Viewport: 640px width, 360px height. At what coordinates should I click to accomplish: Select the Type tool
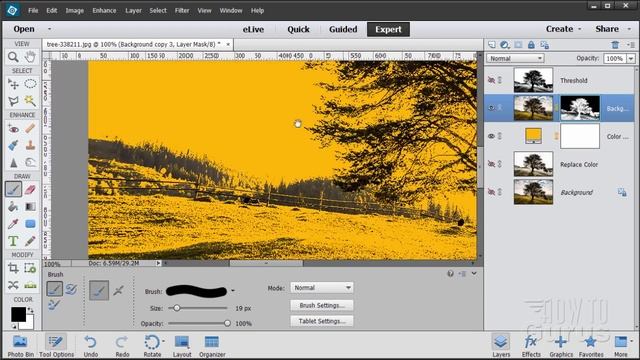(x=13, y=241)
